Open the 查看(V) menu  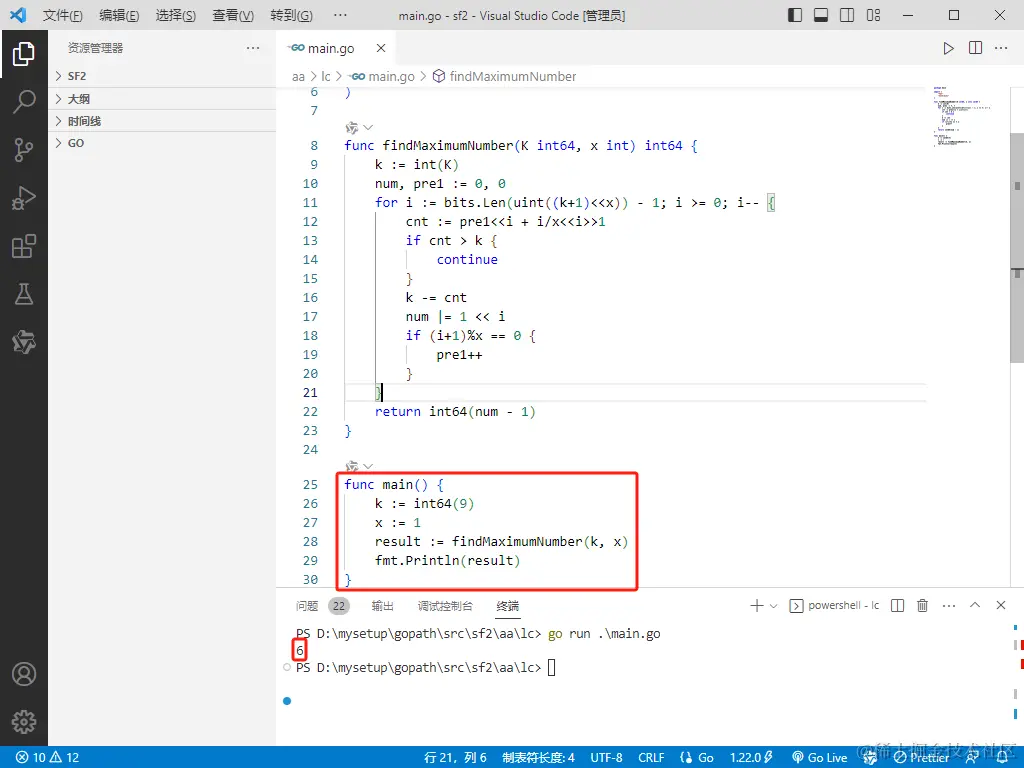pyautogui.click(x=233, y=15)
